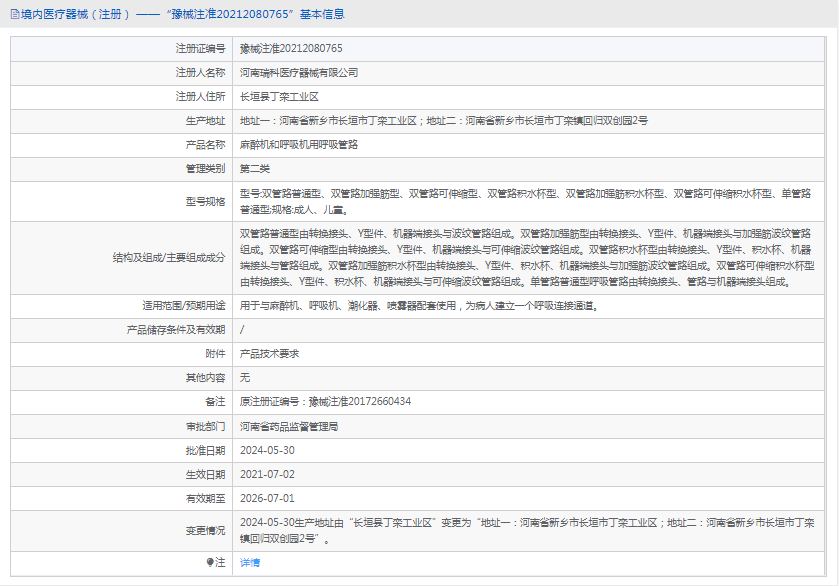This screenshot has height=586, width=839.
Task: Select structure text starting 双管路普通型由转换接头
Action: (x=527, y=258)
